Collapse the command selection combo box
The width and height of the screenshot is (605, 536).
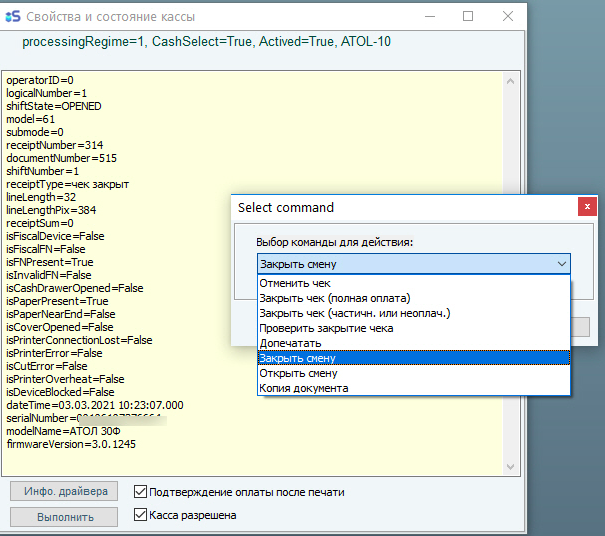click(x=561, y=264)
